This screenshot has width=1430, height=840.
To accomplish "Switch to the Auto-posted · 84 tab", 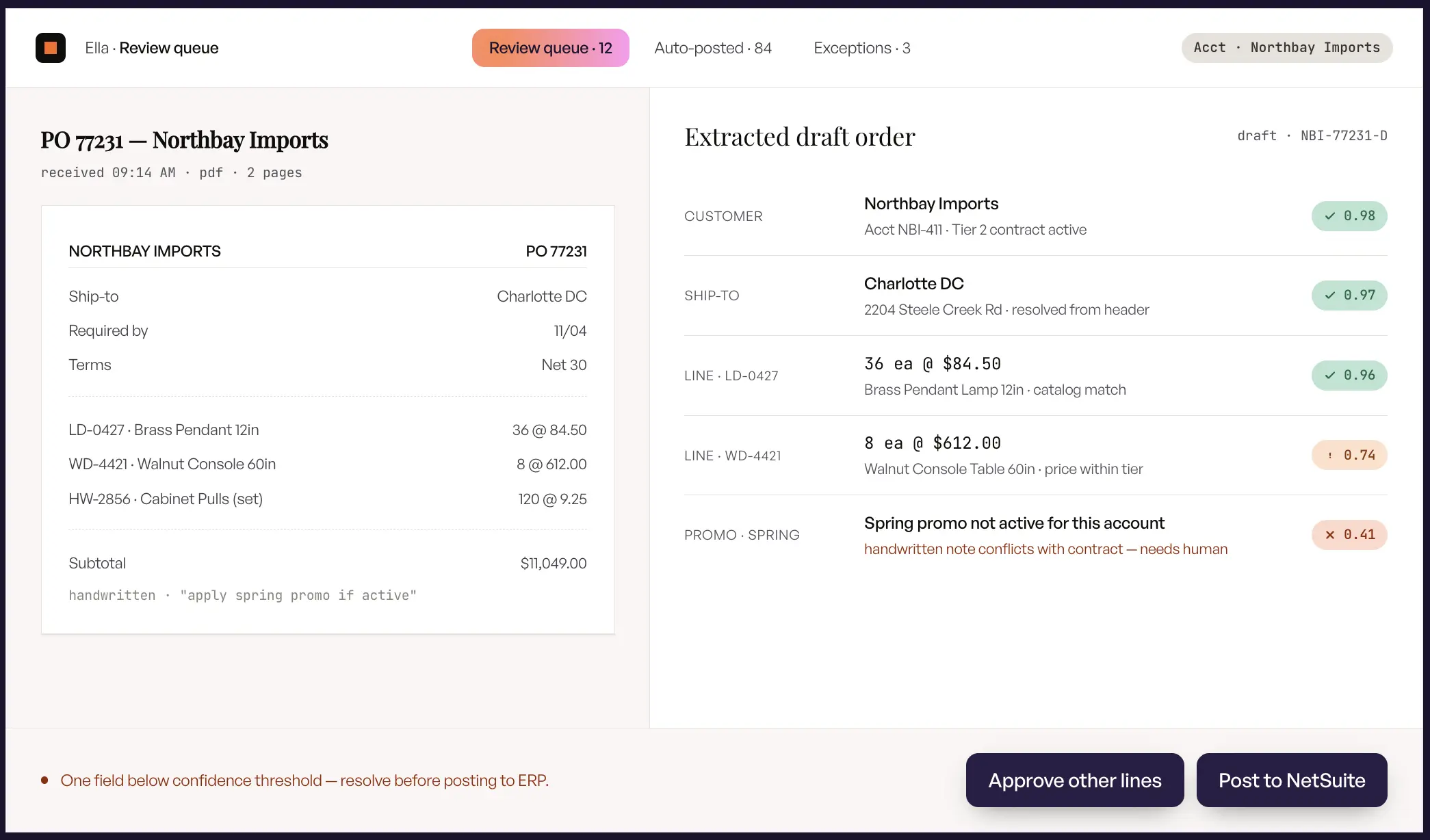I will click(x=713, y=48).
